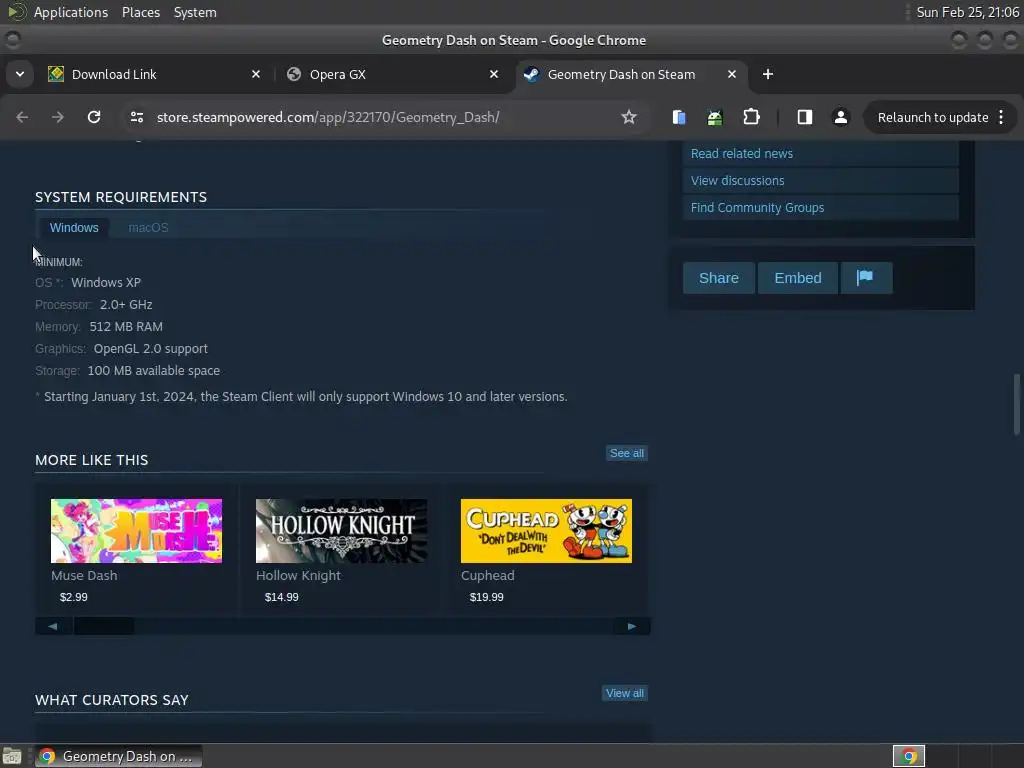This screenshot has width=1024, height=768.
Task: Close the Download Link tab
Action: [256, 74]
